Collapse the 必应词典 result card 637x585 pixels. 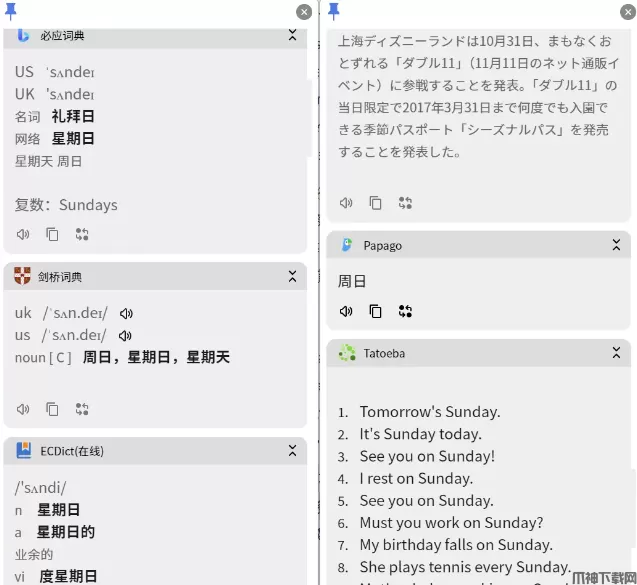pyautogui.click(x=292, y=35)
